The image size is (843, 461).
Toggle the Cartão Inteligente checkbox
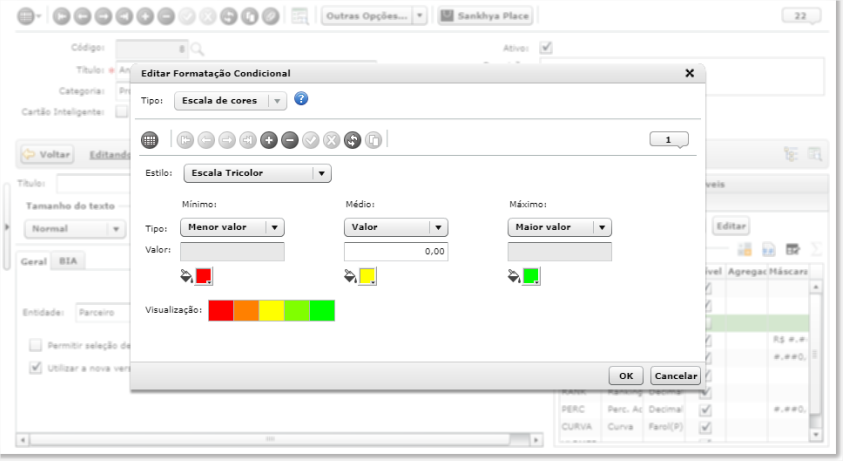(x=122, y=111)
